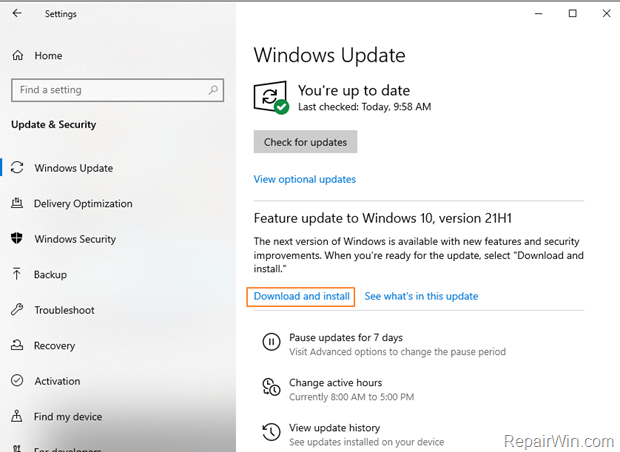The image size is (620, 452).
Task: Click the Troubleshoot wrench icon
Action: coord(17,310)
